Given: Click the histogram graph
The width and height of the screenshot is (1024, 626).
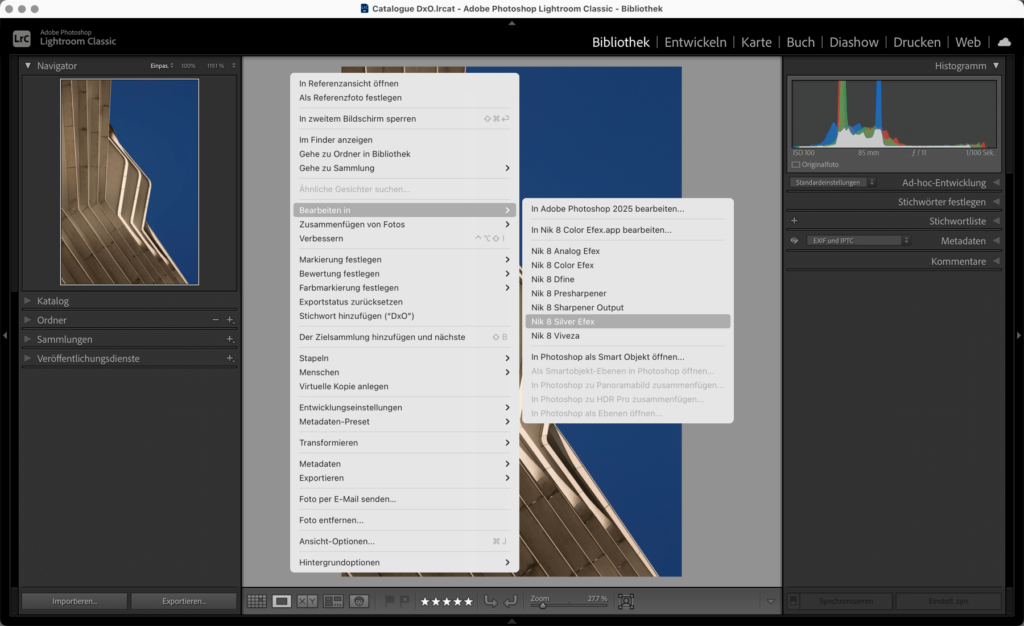Looking at the screenshot, I should click(x=894, y=115).
